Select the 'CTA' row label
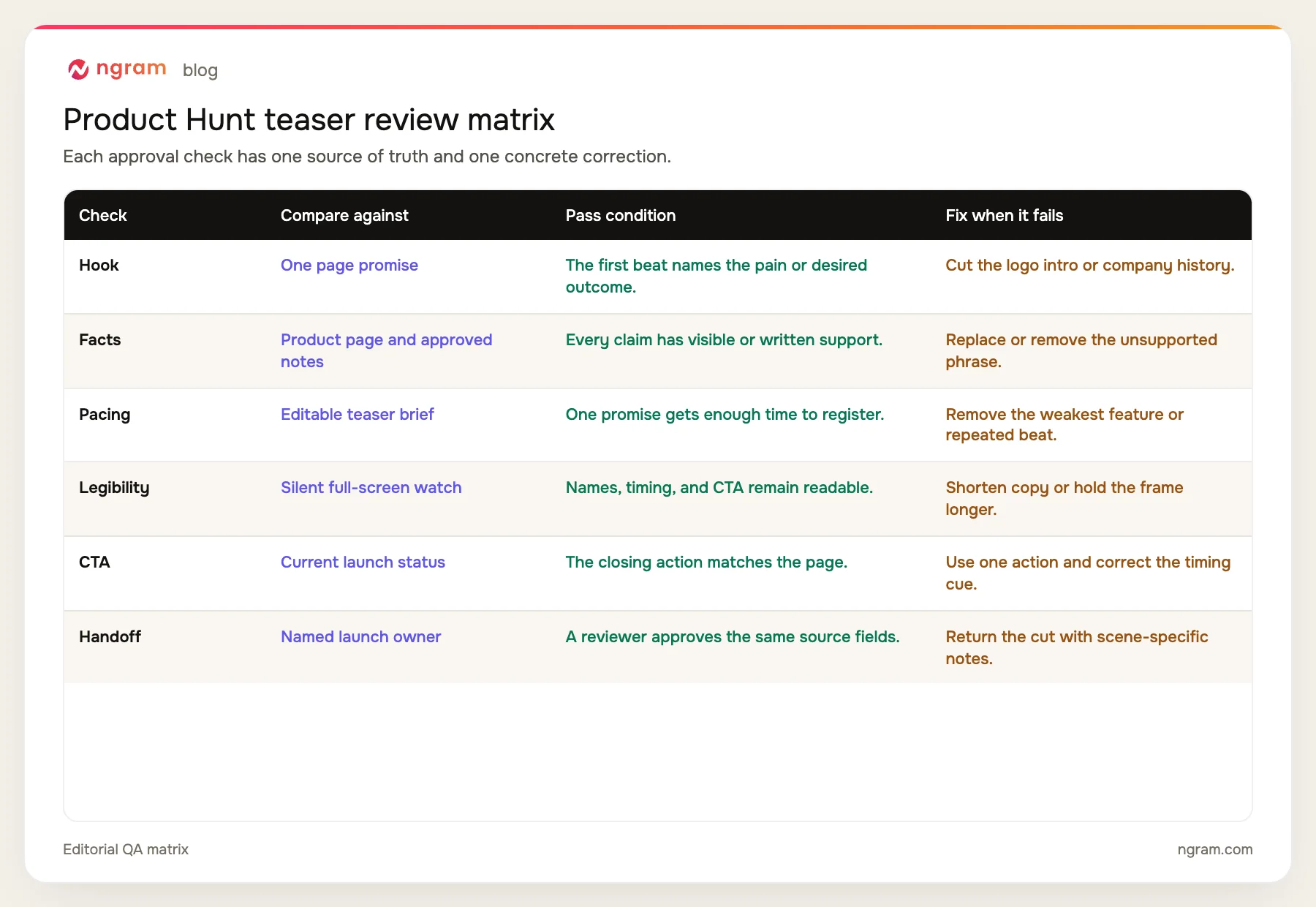 tap(94, 562)
